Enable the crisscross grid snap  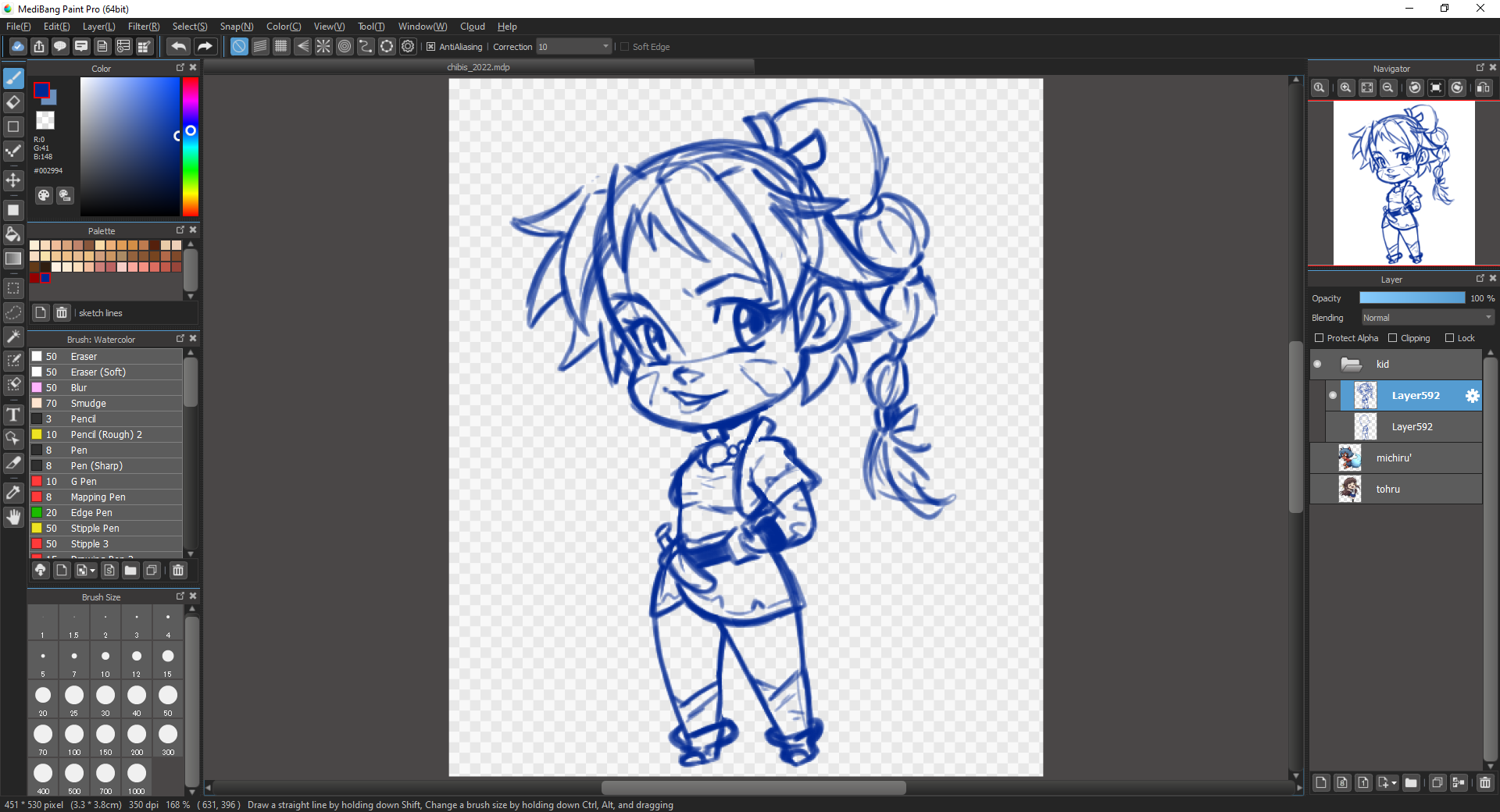(281, 47)
